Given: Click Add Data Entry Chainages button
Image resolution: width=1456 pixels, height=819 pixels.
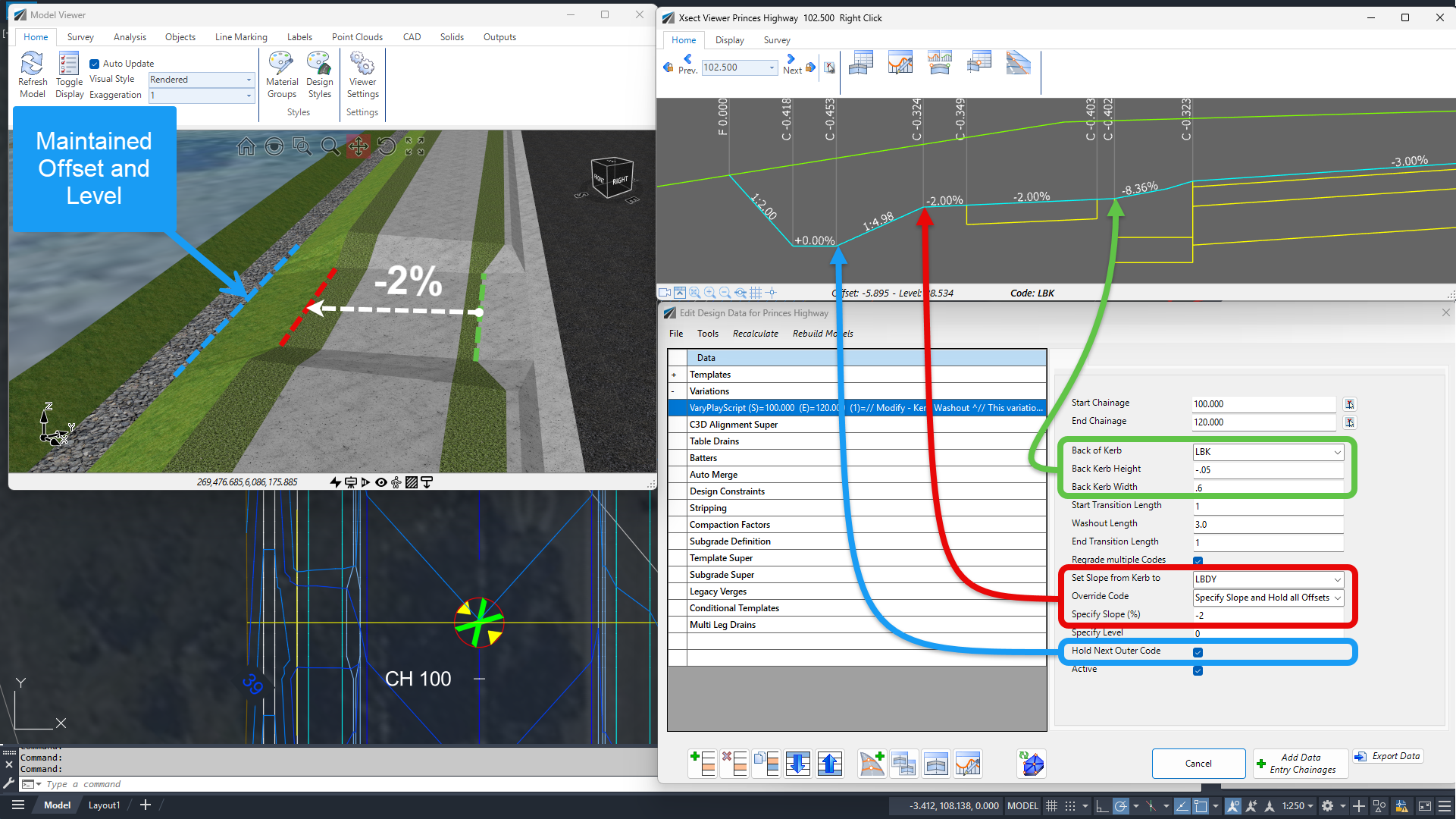Looking at the screenshot, I should tap(1301, 764).
